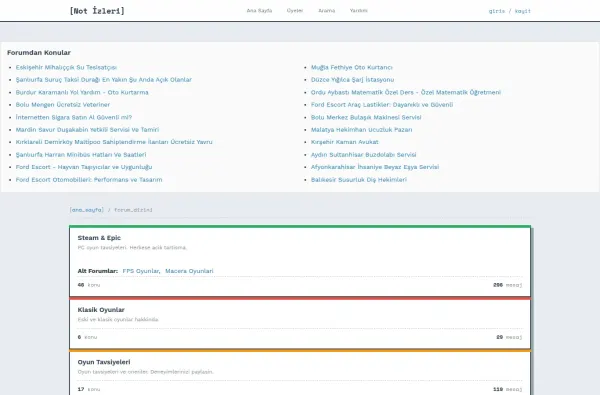Click Steam & Epic forum description
Image resolution: width=600 pixels, height=395 pixels.
132,248
